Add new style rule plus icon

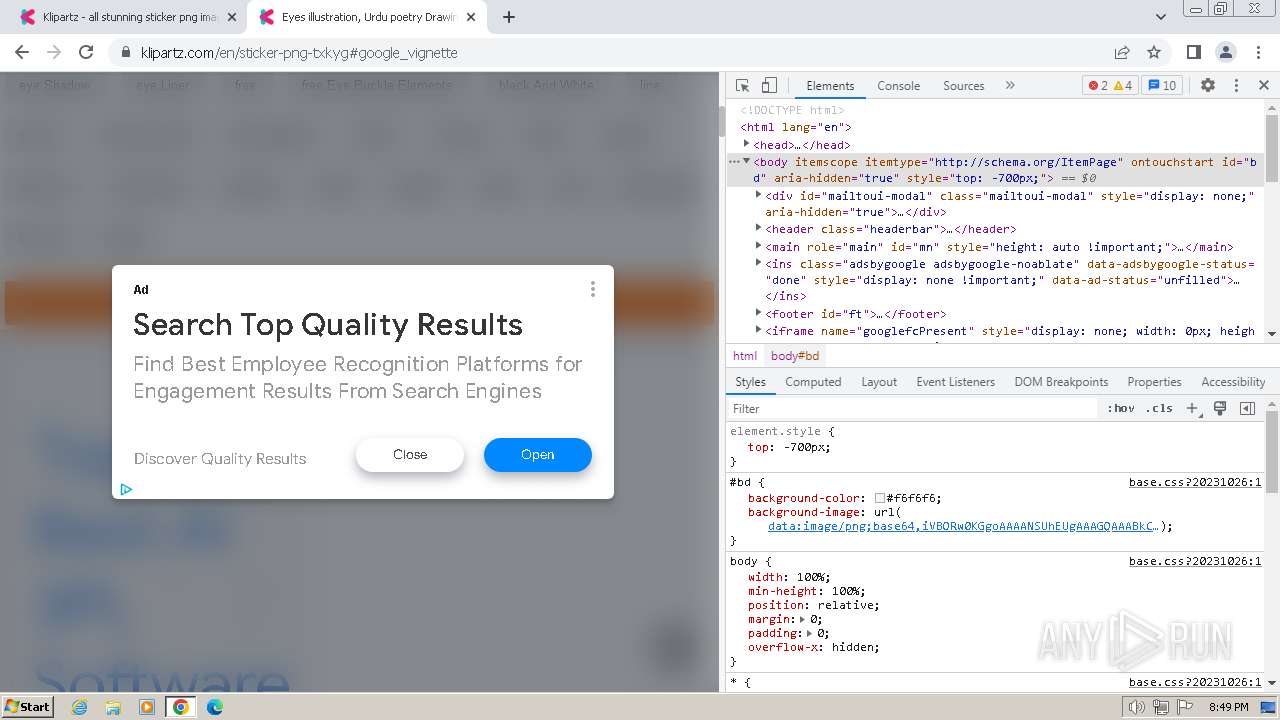point(1192,409)
